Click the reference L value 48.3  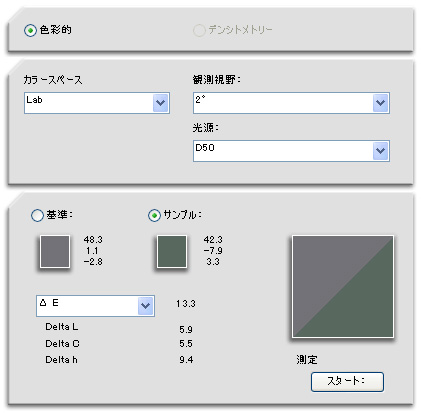[x=93, y=240]
